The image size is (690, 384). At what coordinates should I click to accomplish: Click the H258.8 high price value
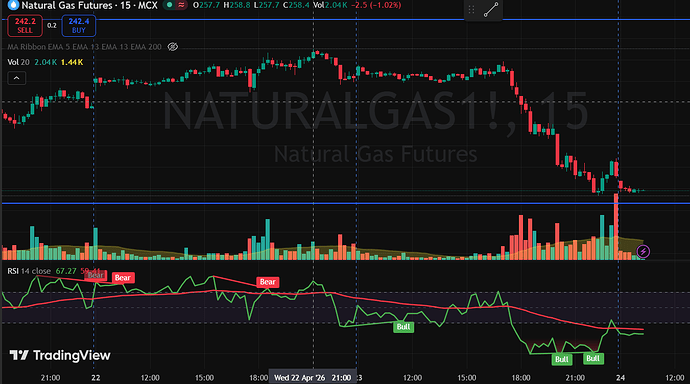237,5
